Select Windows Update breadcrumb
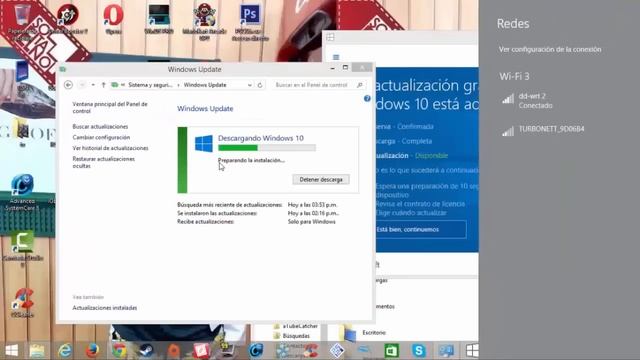This screenshot has width=640, height=360. [205, 85]
